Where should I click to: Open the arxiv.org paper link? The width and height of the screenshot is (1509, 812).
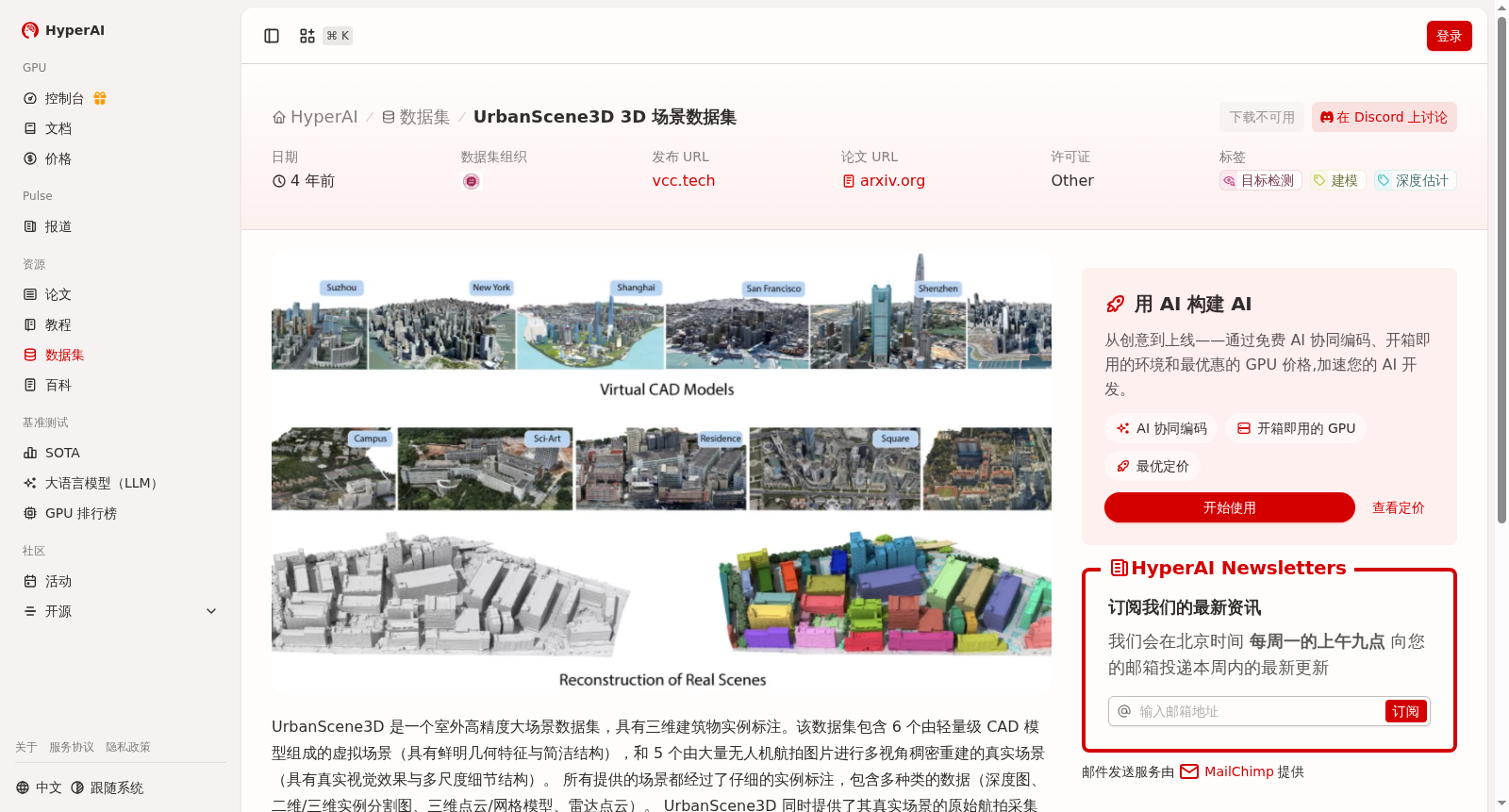884,181
